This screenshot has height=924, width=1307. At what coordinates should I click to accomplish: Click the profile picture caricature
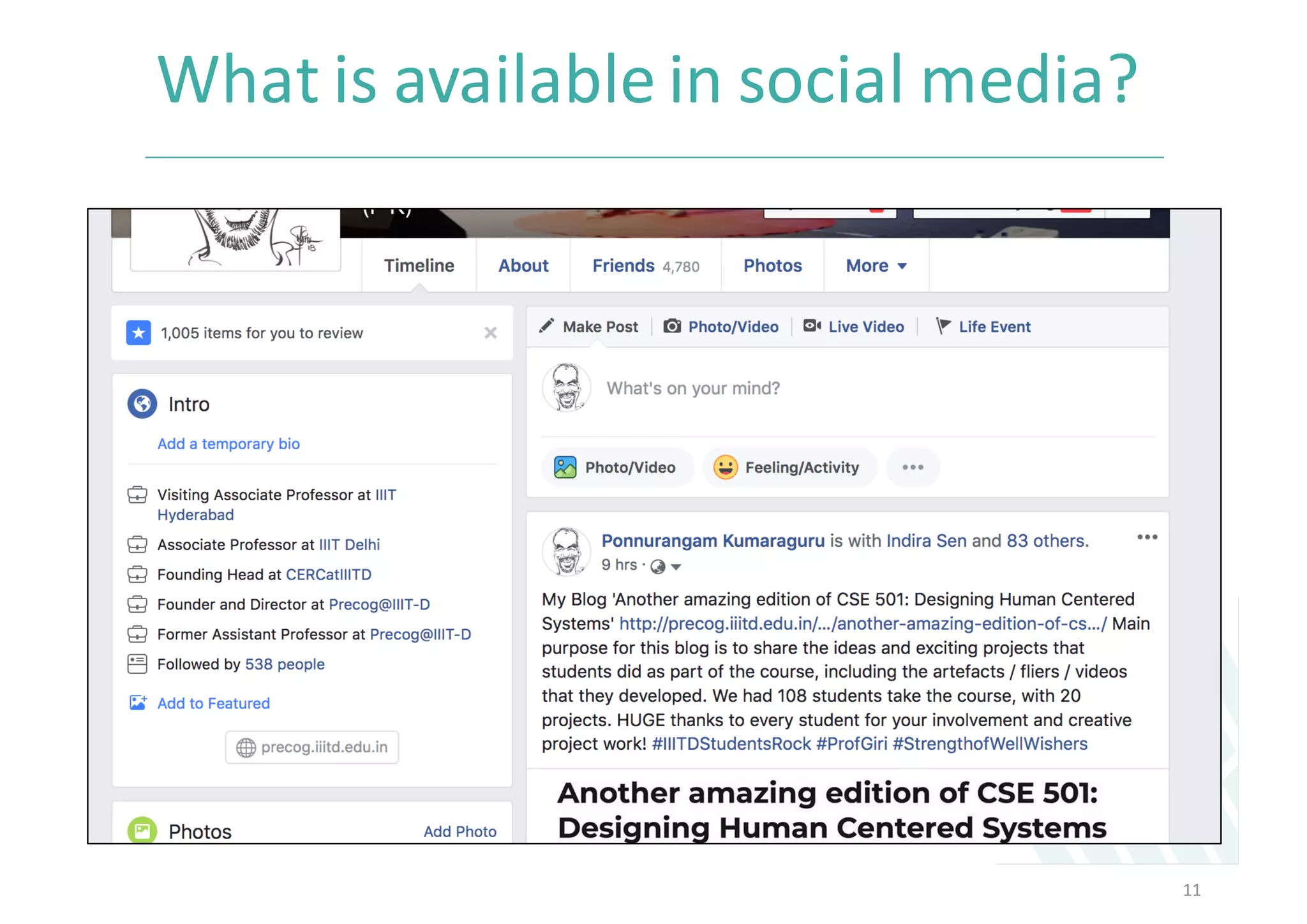click(235, 239)
